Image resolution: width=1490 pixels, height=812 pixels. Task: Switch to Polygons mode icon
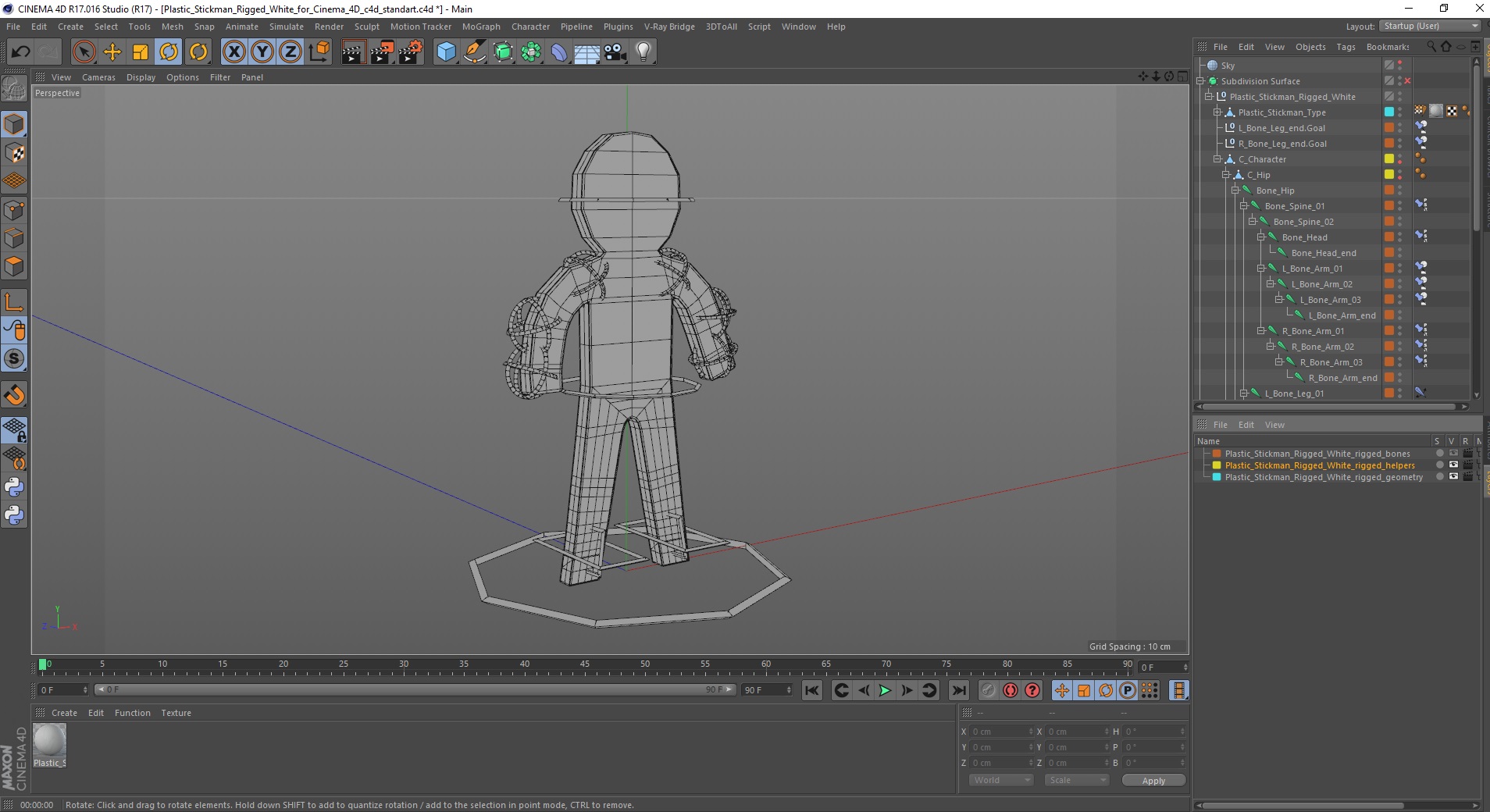tap(14, 266)
